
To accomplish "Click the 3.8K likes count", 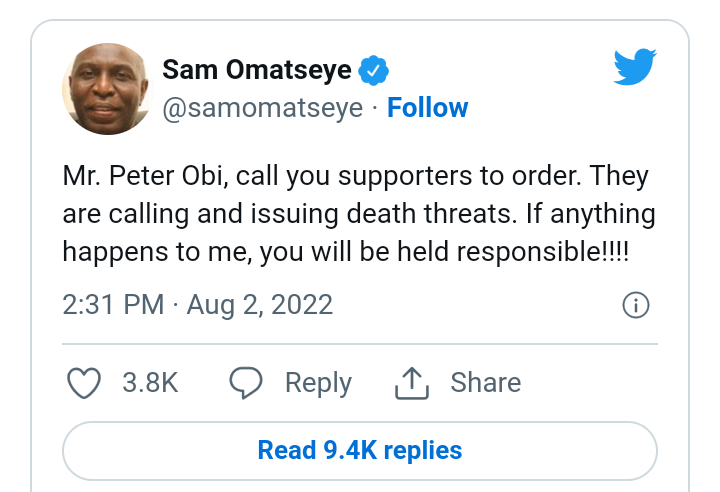I will coord(150,383).
